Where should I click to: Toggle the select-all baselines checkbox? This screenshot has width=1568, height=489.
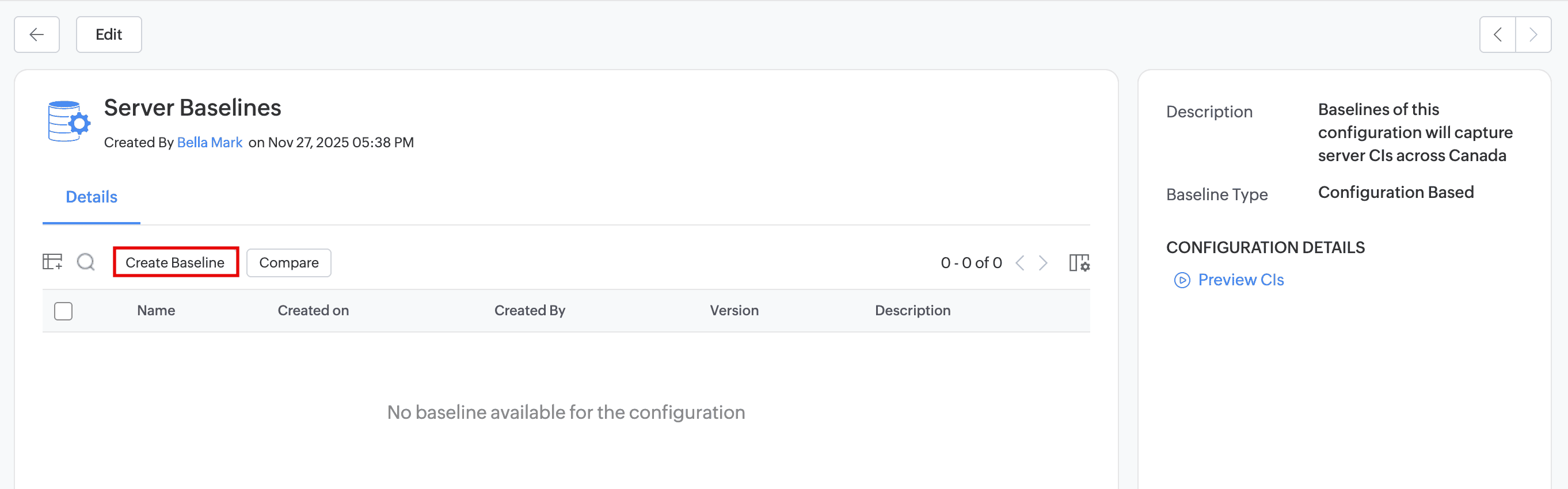coord(63,311)
